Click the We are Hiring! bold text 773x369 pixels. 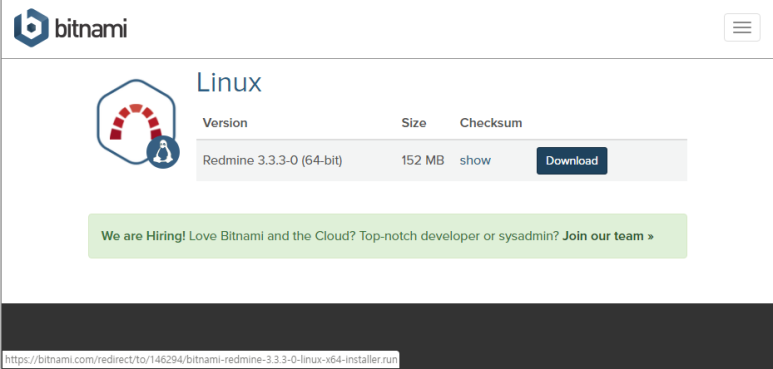143,236
